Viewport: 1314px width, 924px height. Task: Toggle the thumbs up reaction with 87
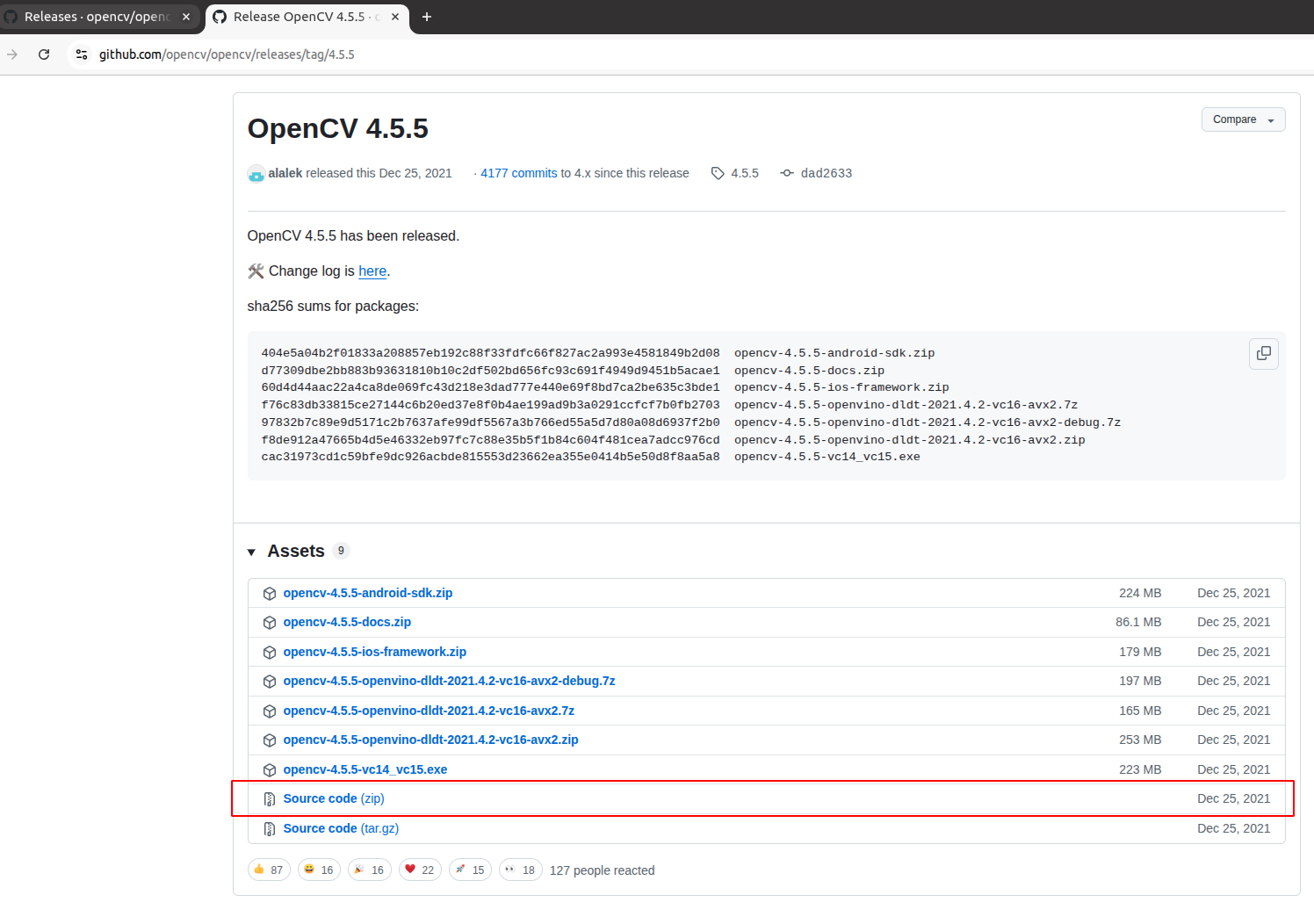(269, 870)
